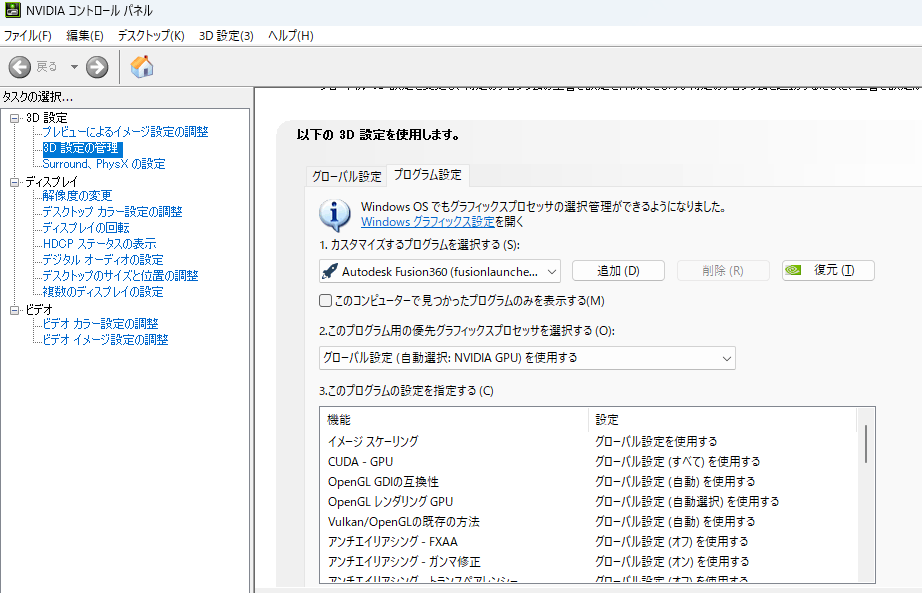Select 3D 設定の管理 in tree
The height and width of the screenshot is (593, 922).
[x=82, y=148]
